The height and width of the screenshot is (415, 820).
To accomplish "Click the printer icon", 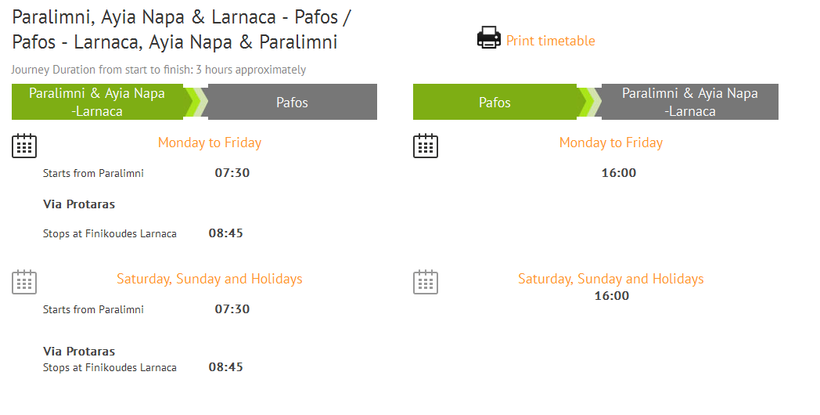I will coord(488,39).
